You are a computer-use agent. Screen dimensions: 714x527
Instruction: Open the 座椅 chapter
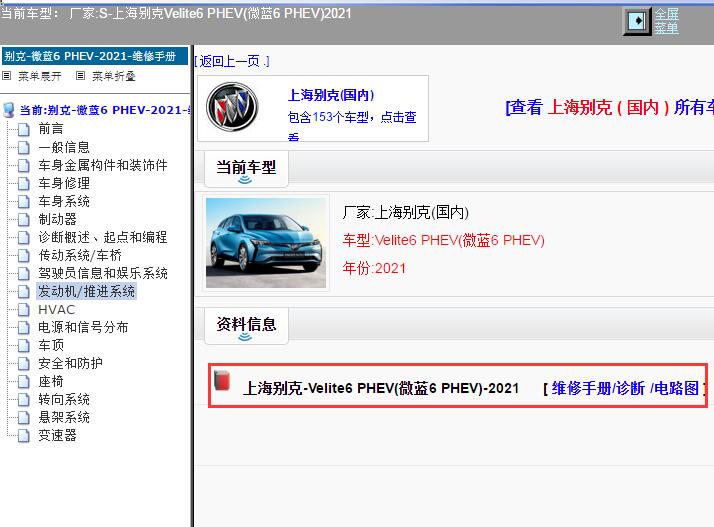51,381
